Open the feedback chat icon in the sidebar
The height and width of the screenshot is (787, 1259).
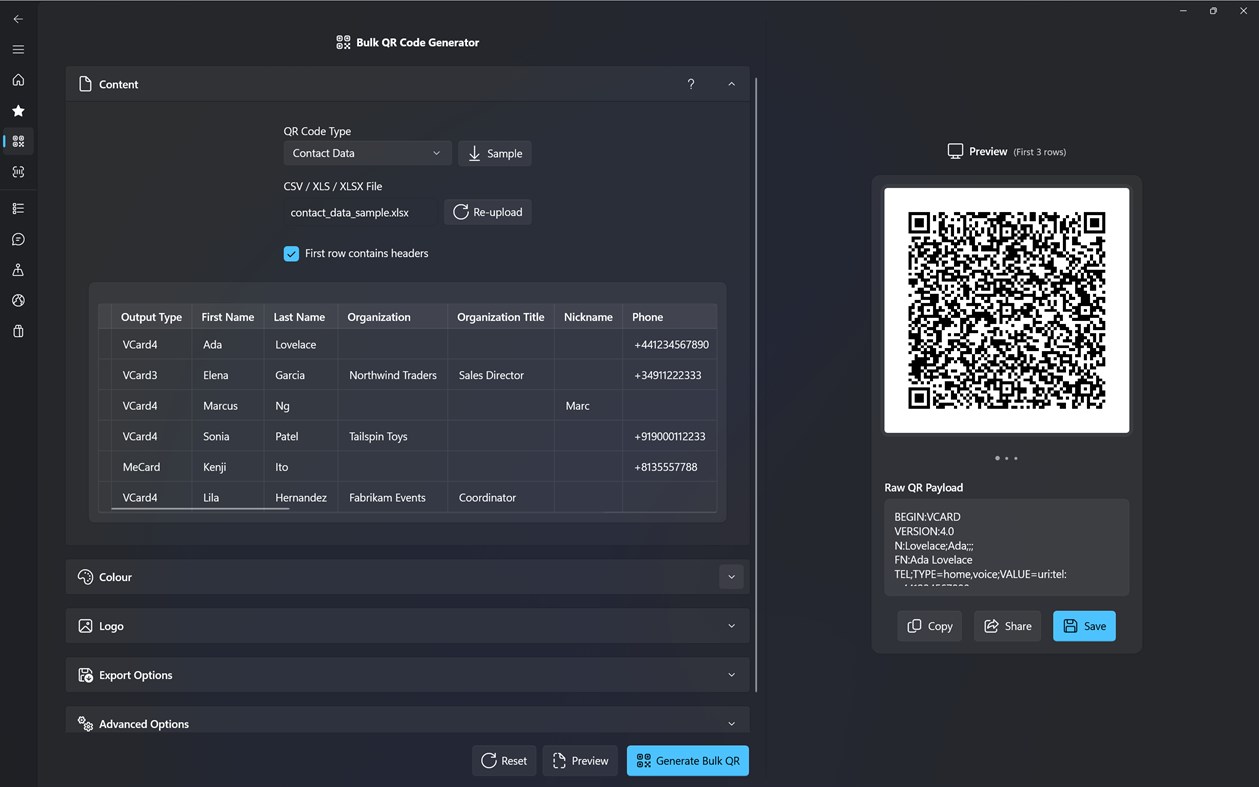point(17,239)
